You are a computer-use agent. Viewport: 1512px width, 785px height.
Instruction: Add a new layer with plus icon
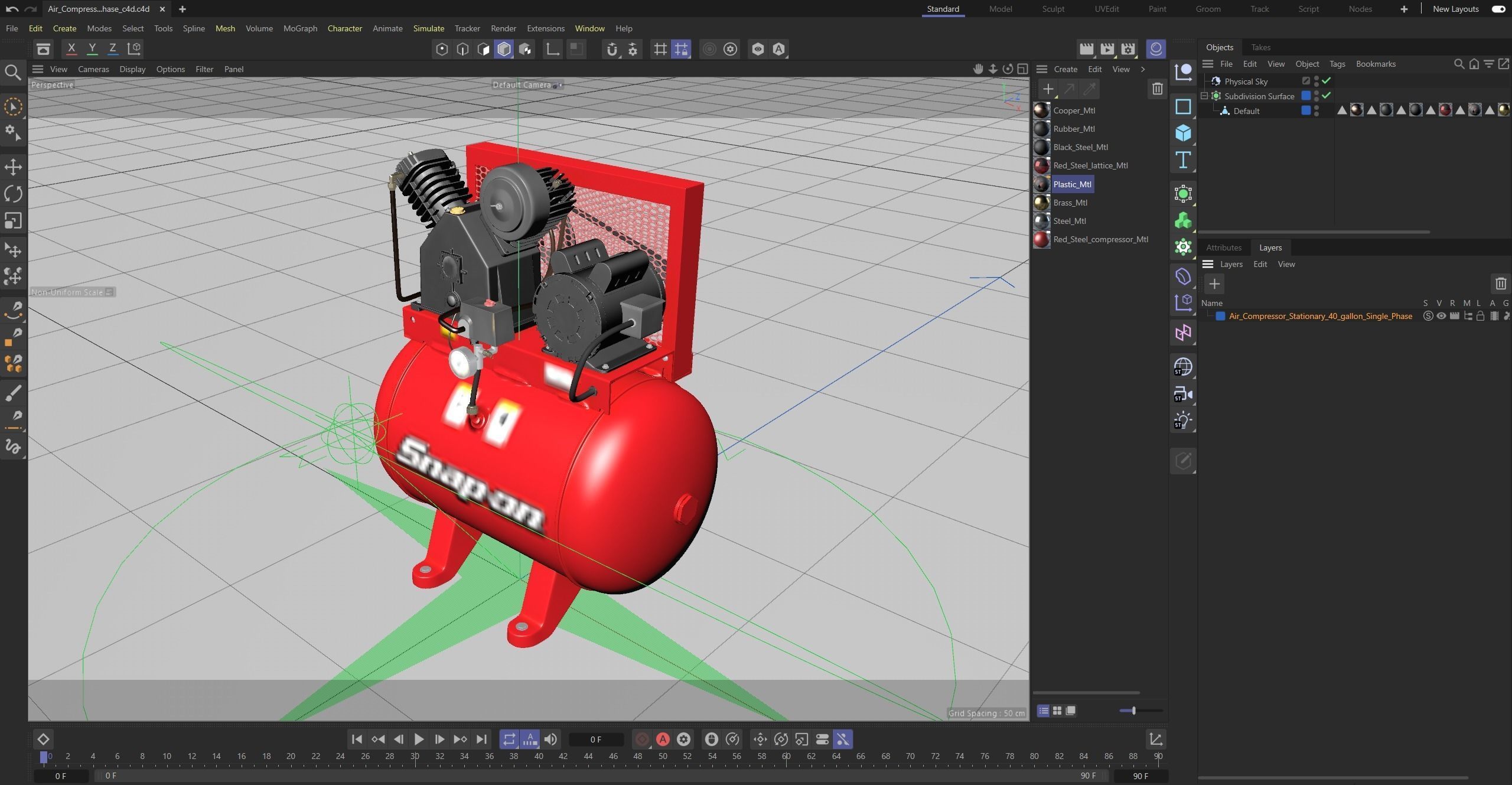[x=1214, y=284]
